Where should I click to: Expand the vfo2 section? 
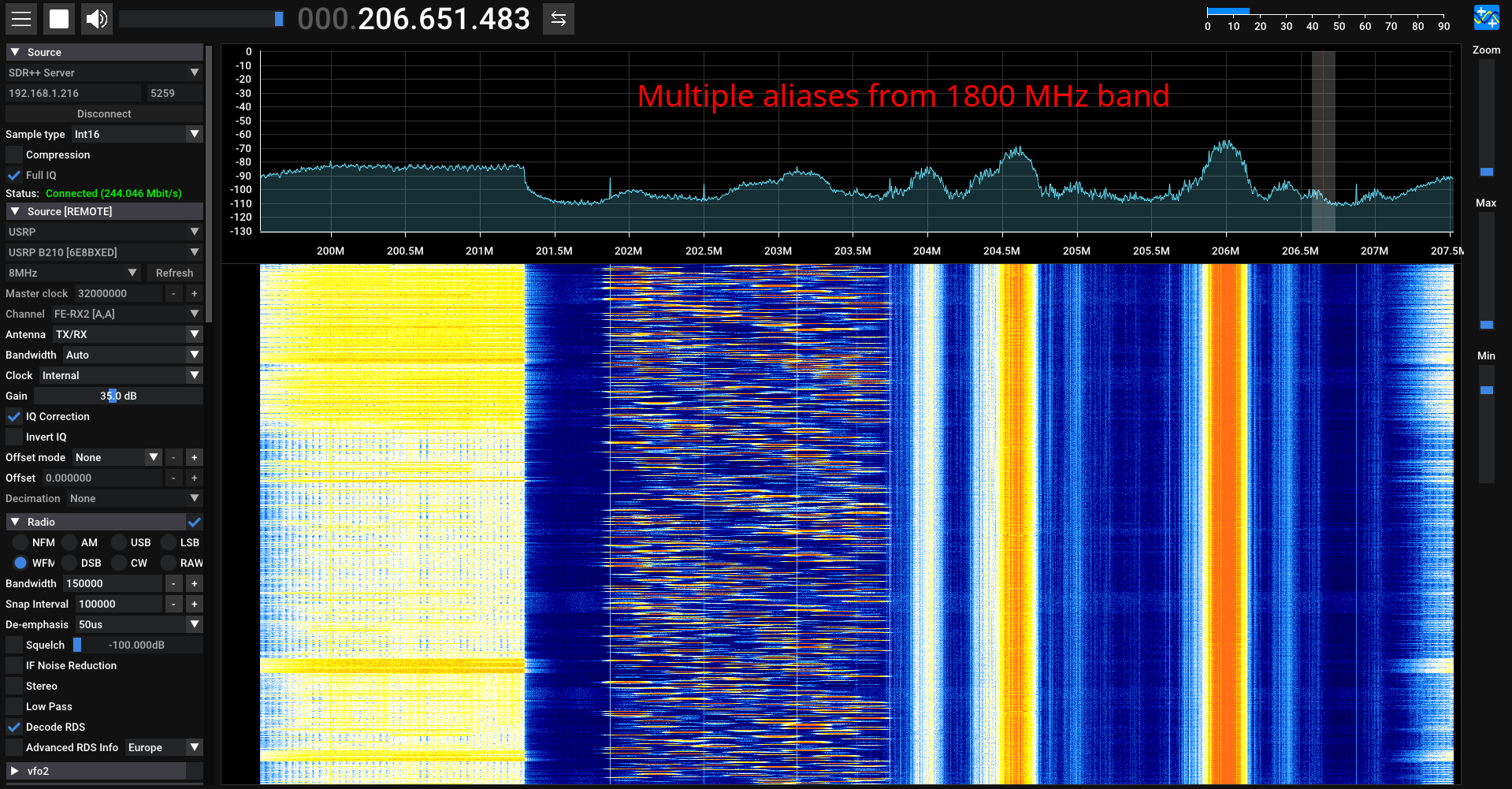click(95, 771)
